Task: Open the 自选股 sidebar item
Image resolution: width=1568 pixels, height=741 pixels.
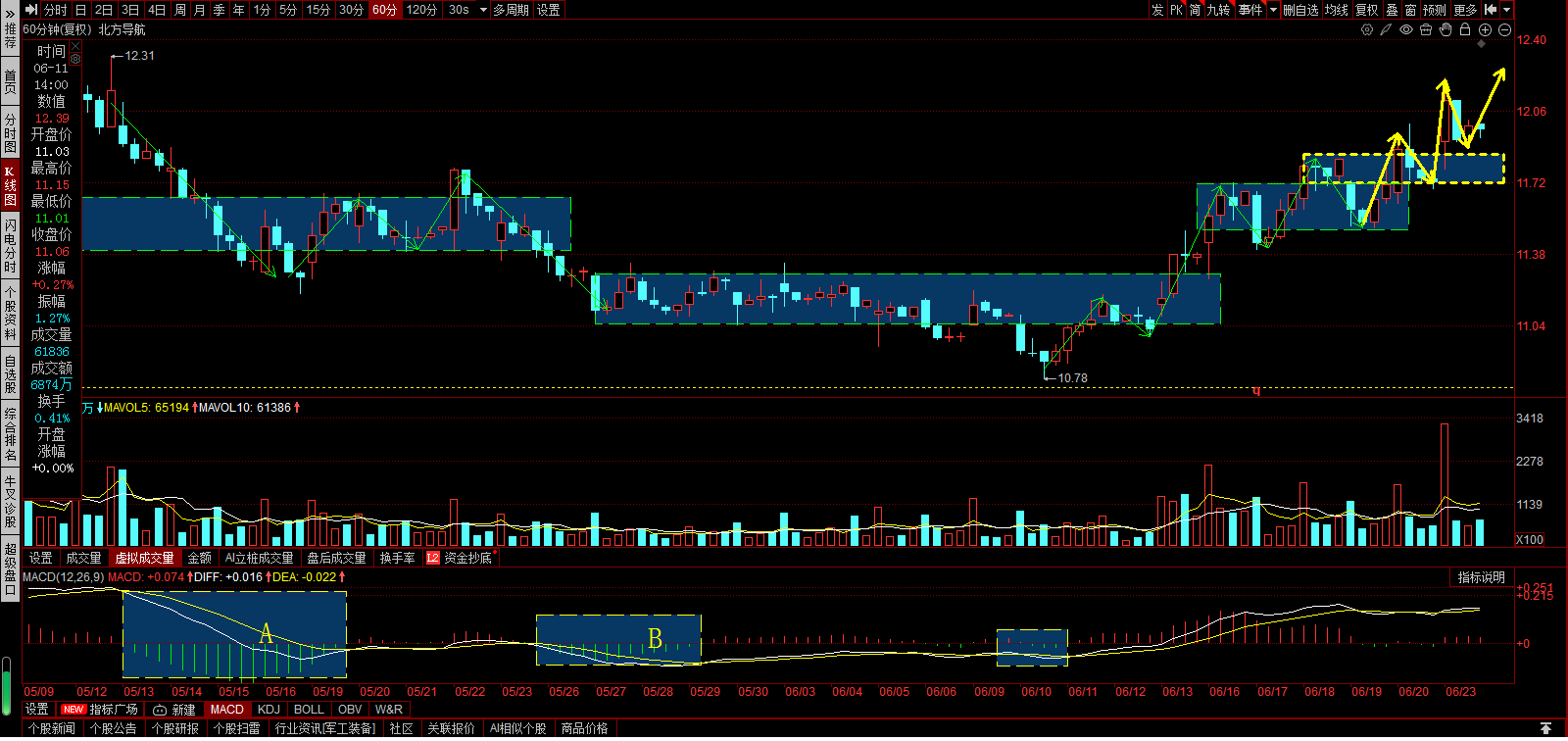Action: (10, 374)
